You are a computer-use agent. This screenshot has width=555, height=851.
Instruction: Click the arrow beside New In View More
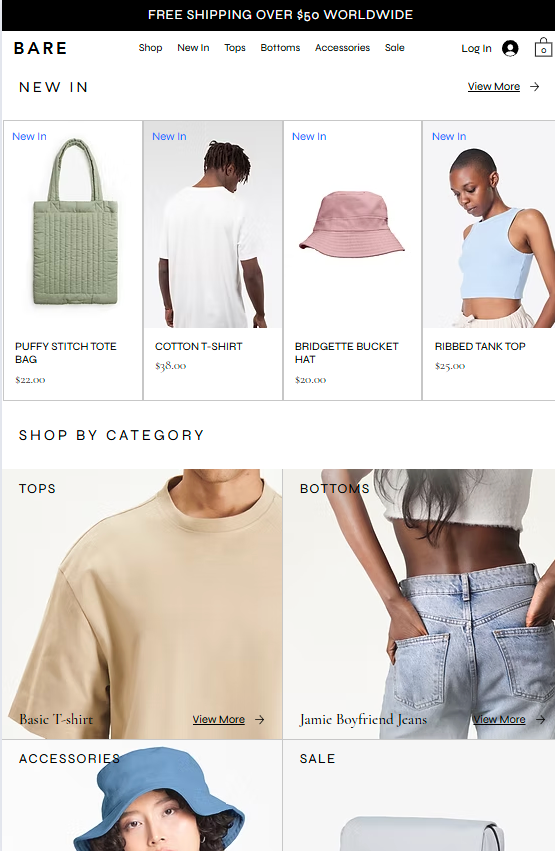tap(534, 87)
